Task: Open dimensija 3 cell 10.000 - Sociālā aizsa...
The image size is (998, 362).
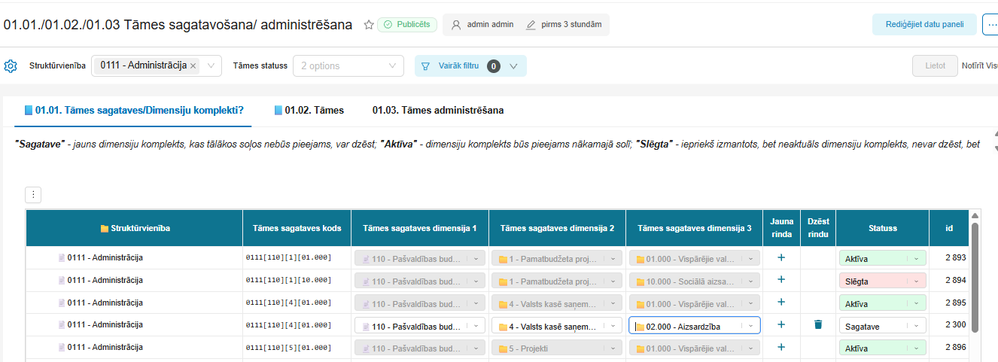Action: click(x=694, y=281)
